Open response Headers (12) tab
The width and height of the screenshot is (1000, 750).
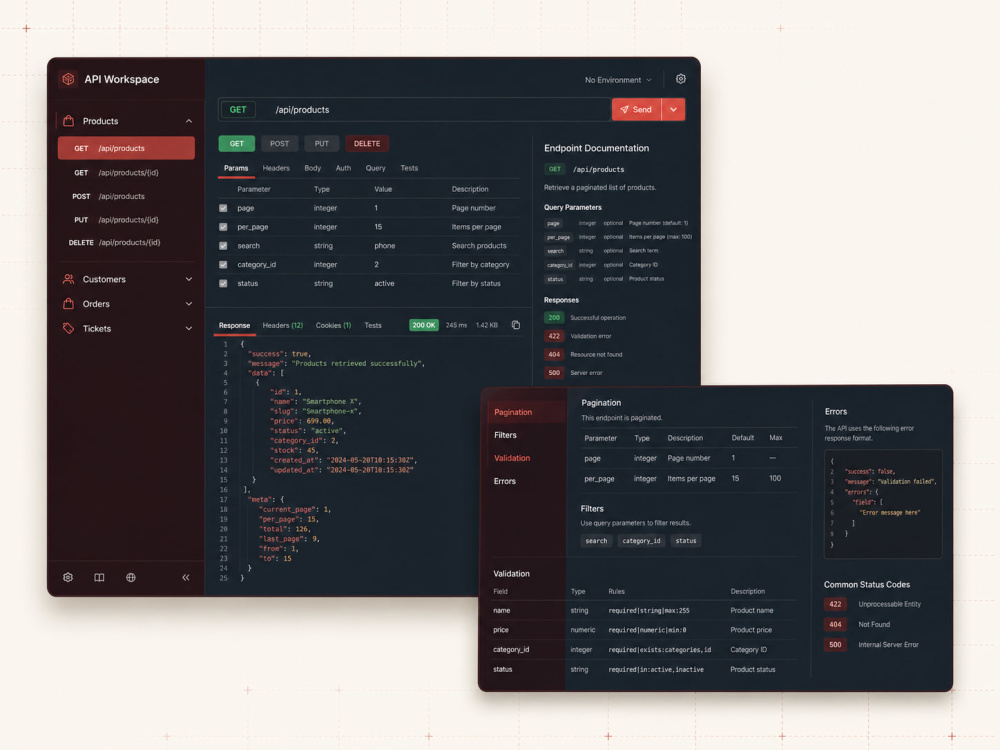[x=283, y=325]
